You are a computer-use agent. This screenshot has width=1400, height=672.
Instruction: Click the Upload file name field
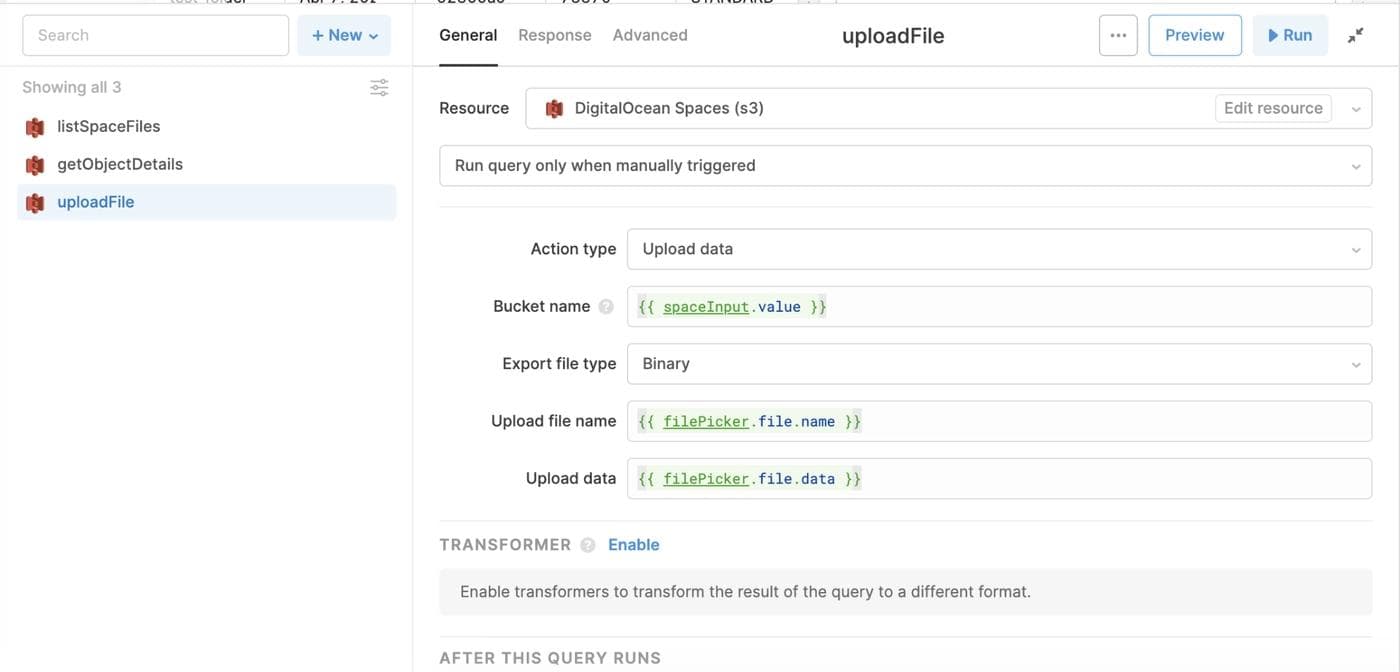(x=999, y=422)
